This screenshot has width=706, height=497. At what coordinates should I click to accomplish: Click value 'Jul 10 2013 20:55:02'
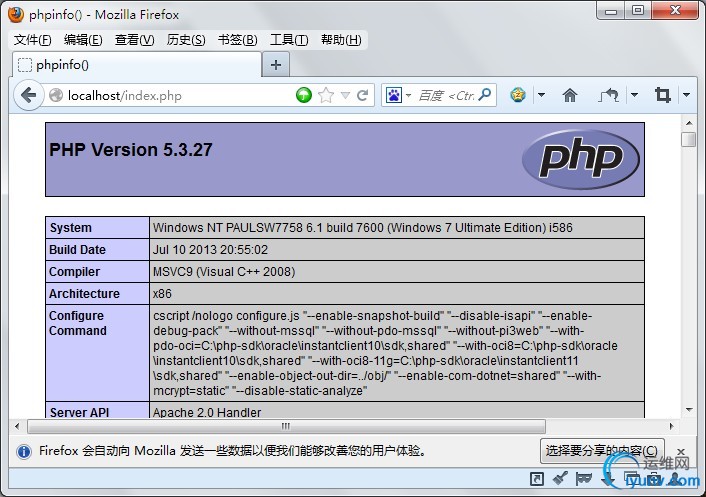tap(210, 250)
